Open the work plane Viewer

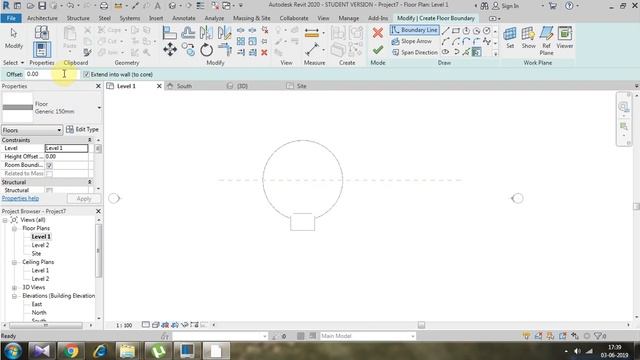[x=565, y=38]
